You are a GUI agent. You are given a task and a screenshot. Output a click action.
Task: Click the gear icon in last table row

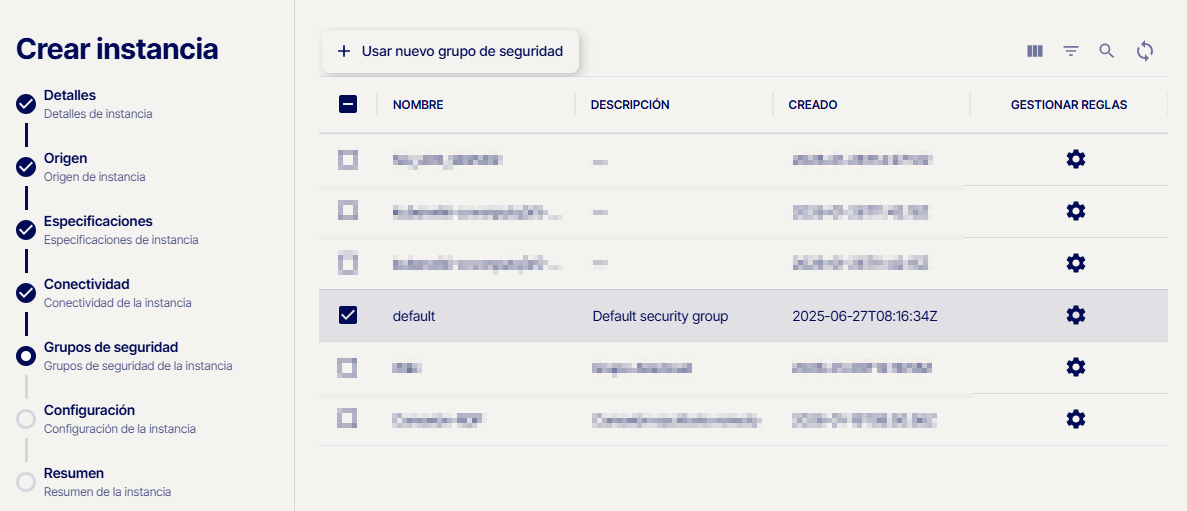click(1075, 419)
